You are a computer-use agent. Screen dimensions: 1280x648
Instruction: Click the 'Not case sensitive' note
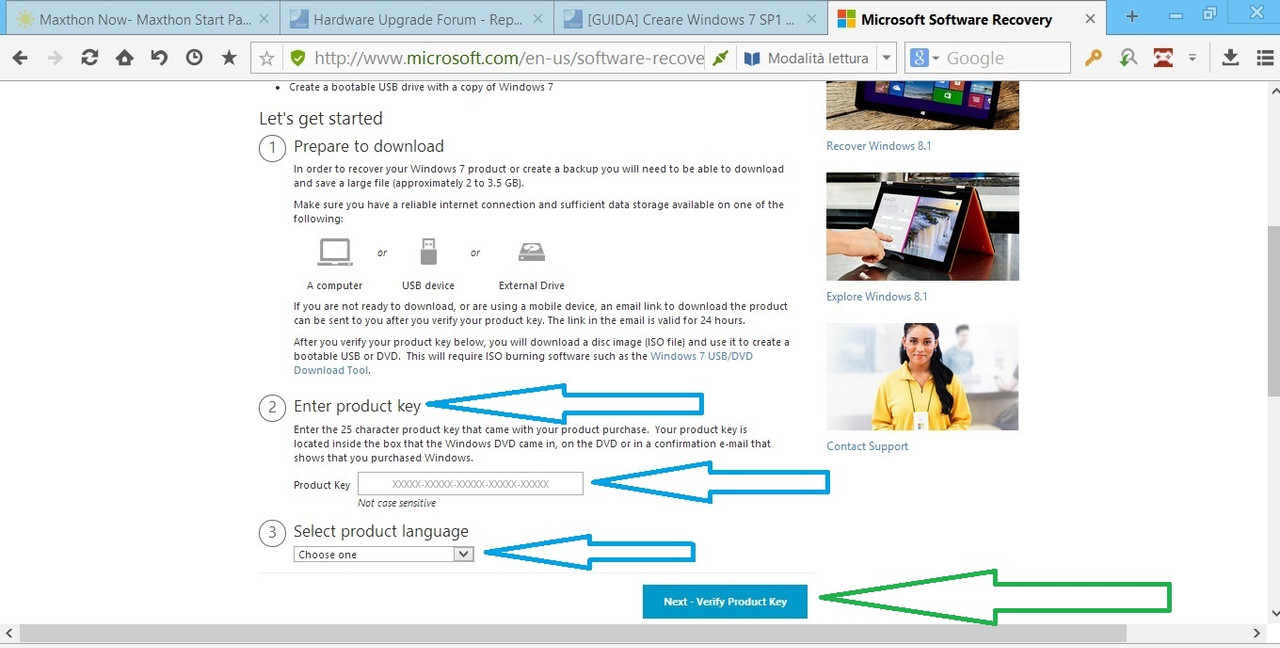[397, 503]
